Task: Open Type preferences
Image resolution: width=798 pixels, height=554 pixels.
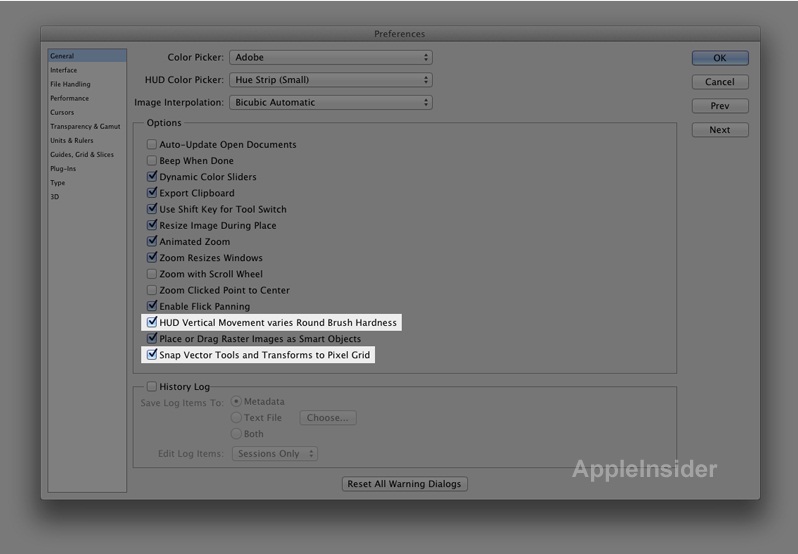Action: 58,183
